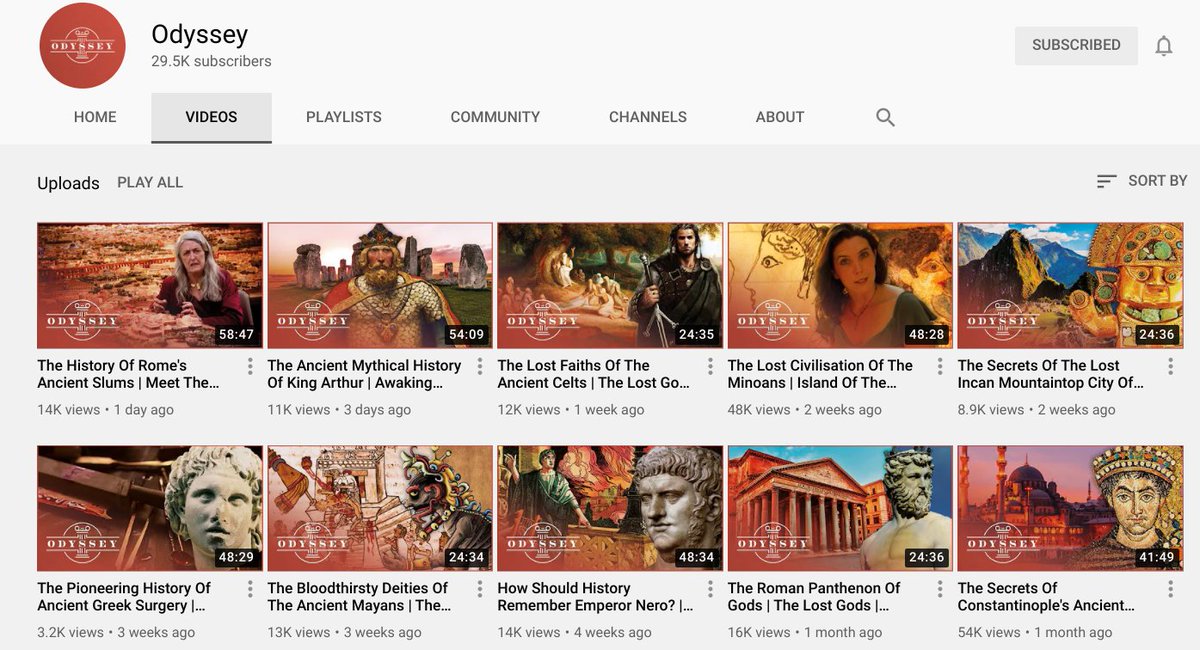This screenshot has width=1200, height=650.
Task: Open title 'The History Of Rome's Ancient Slums'
Action: [x=128, y=374]
